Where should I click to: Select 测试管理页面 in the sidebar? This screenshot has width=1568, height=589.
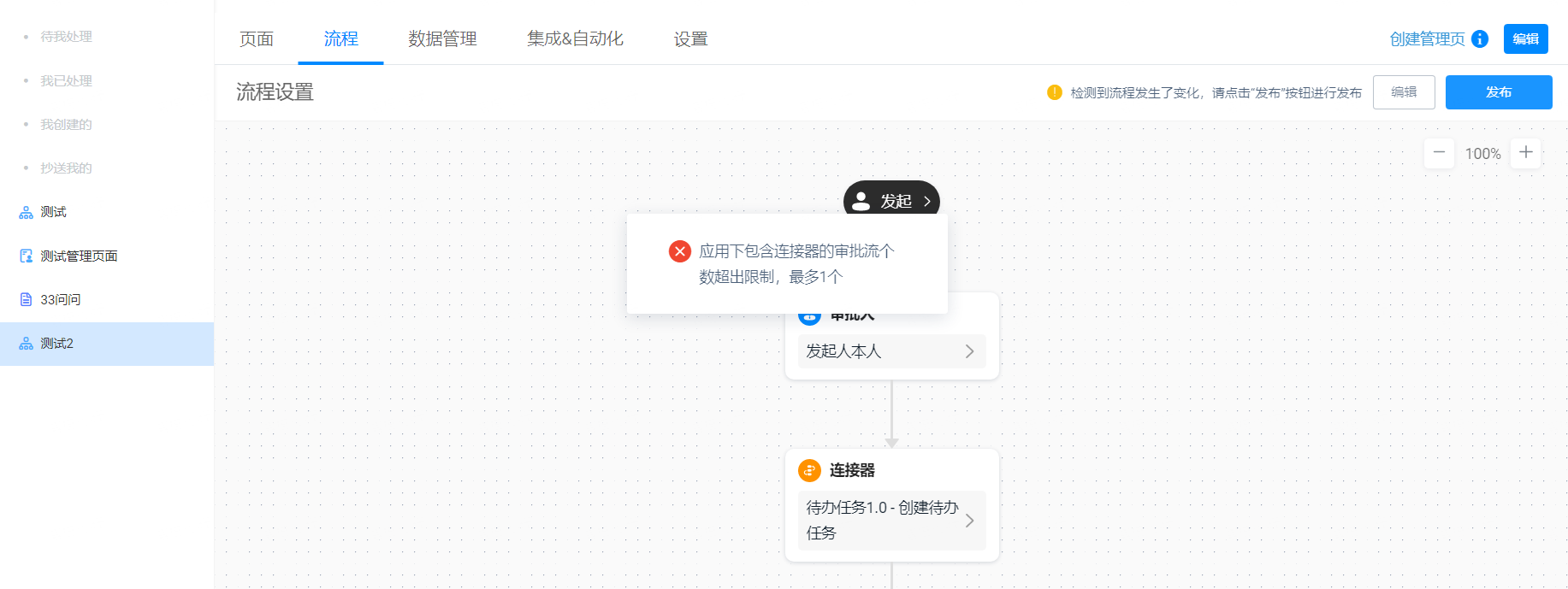coord(107,256)
